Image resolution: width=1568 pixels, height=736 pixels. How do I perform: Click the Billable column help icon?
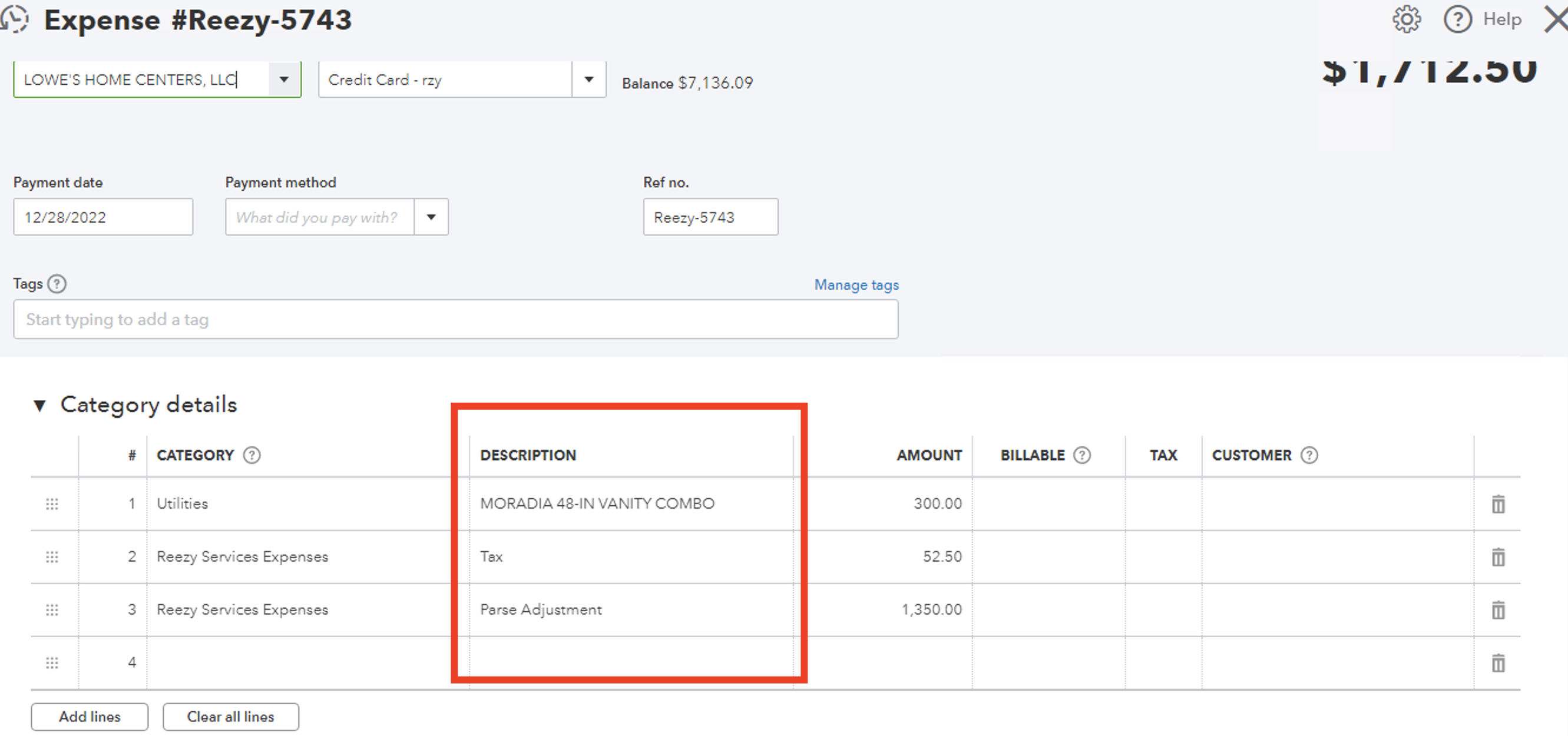1081,455
